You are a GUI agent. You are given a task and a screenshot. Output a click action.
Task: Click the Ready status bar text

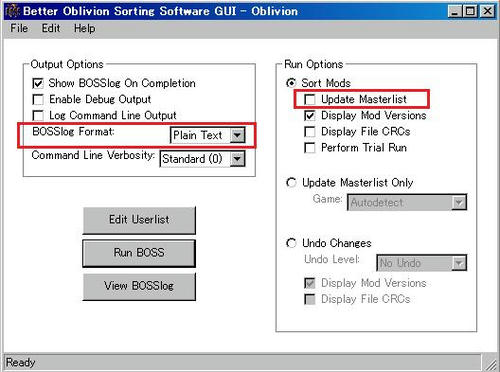tap(21, 362)
